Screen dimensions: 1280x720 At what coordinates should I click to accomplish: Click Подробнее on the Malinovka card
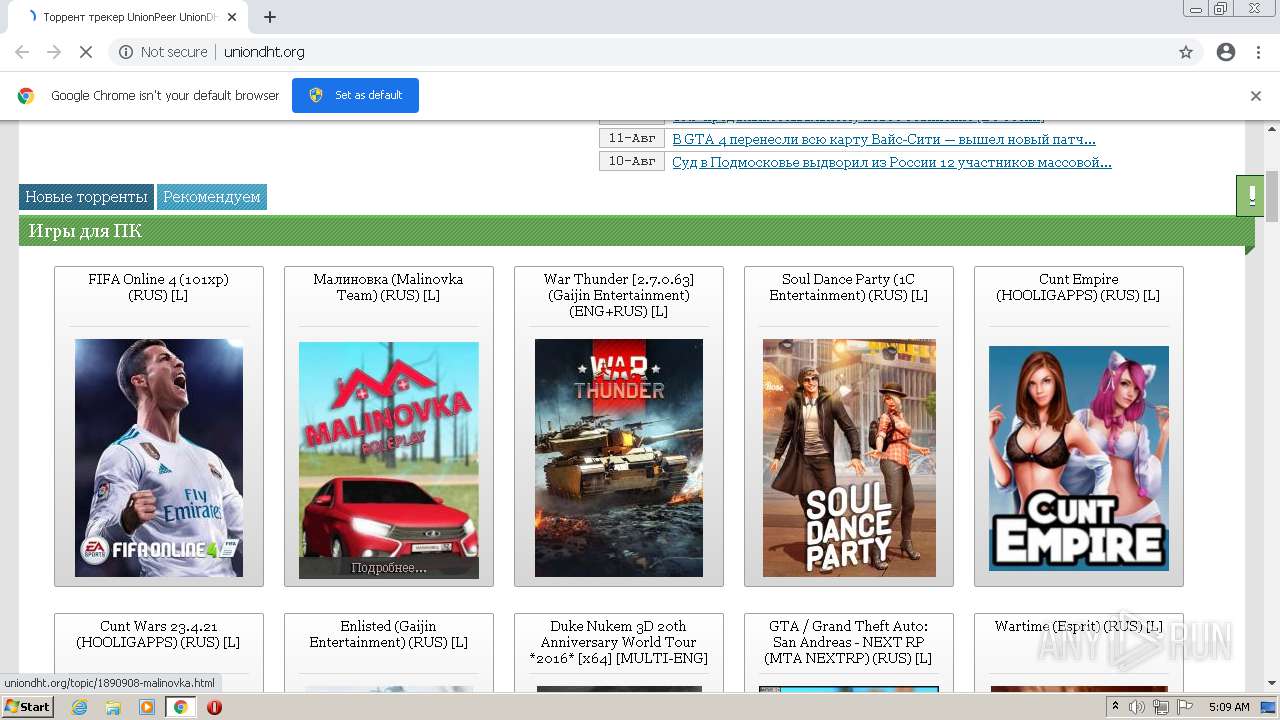click(x=389, y=568)
